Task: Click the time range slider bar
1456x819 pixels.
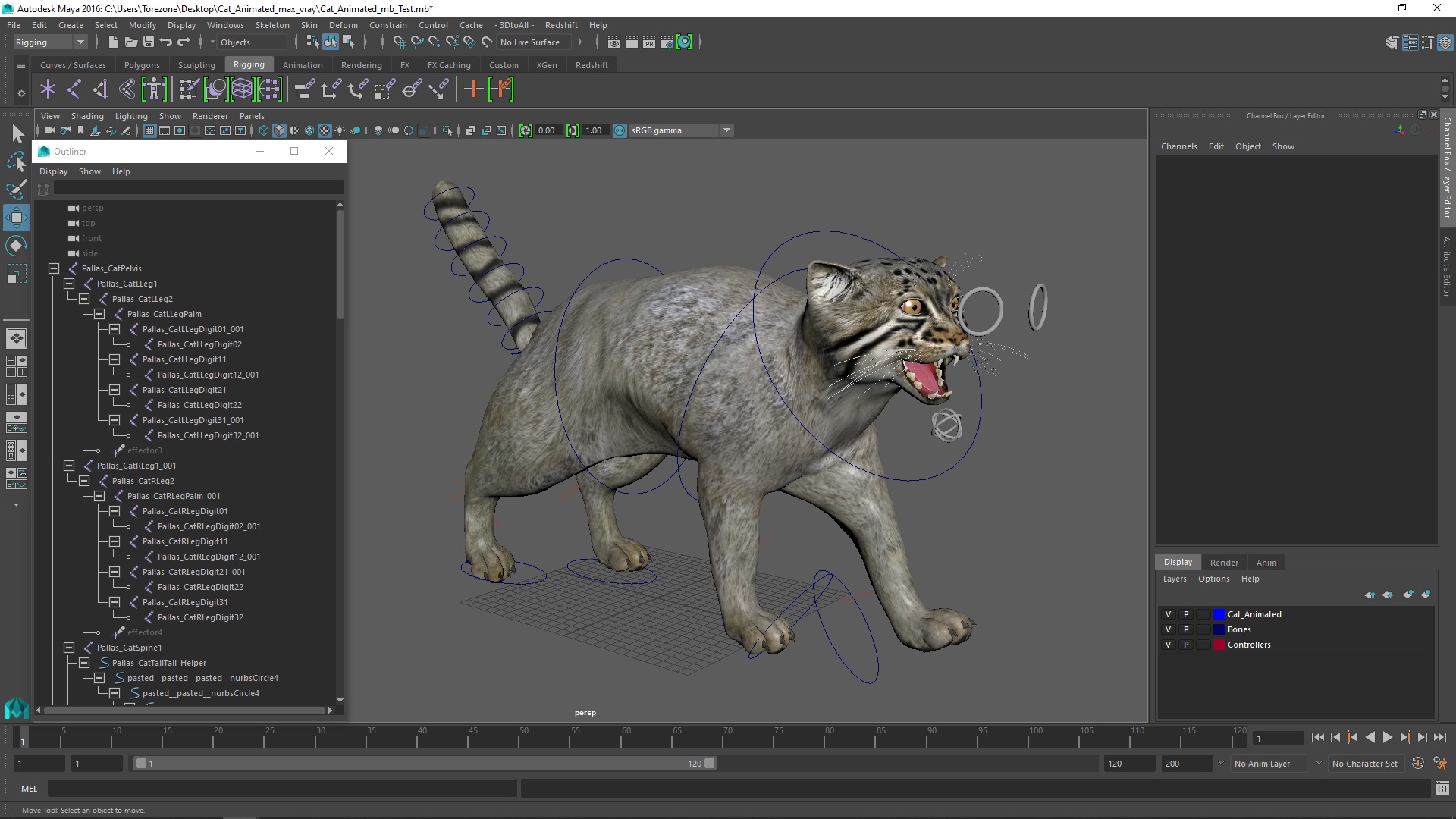Action: coord(425,764)
